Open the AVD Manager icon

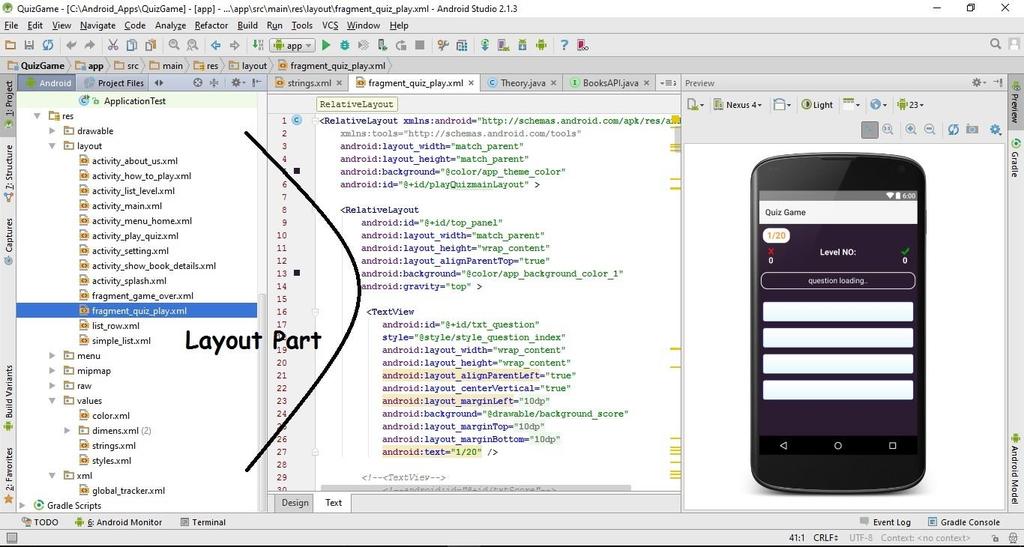tap(504, 45)
